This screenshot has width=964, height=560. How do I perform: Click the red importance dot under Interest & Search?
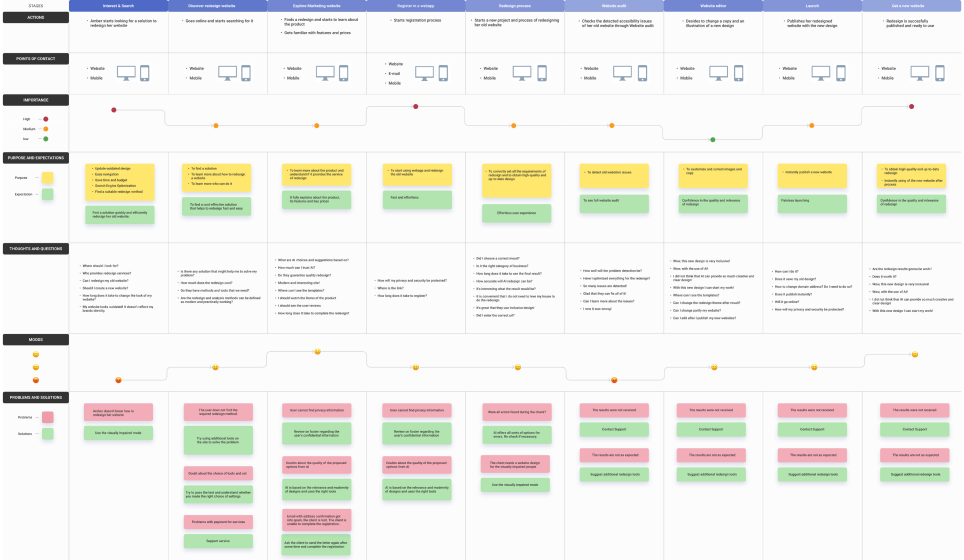114,110
